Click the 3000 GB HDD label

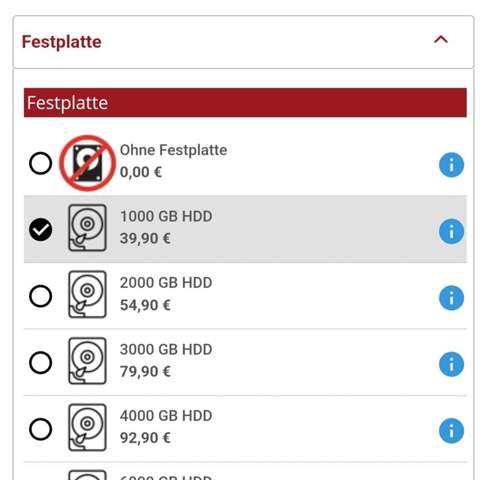click(x=166, y=349)
